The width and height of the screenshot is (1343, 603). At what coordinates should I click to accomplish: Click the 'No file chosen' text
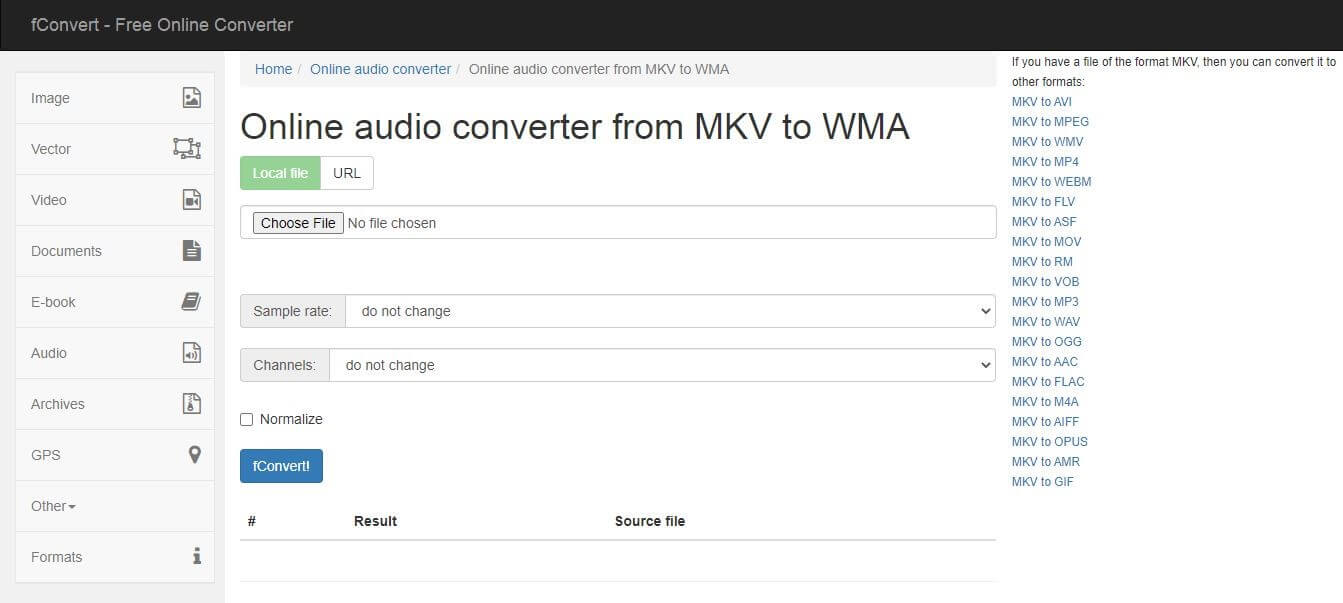click(391, 223)
